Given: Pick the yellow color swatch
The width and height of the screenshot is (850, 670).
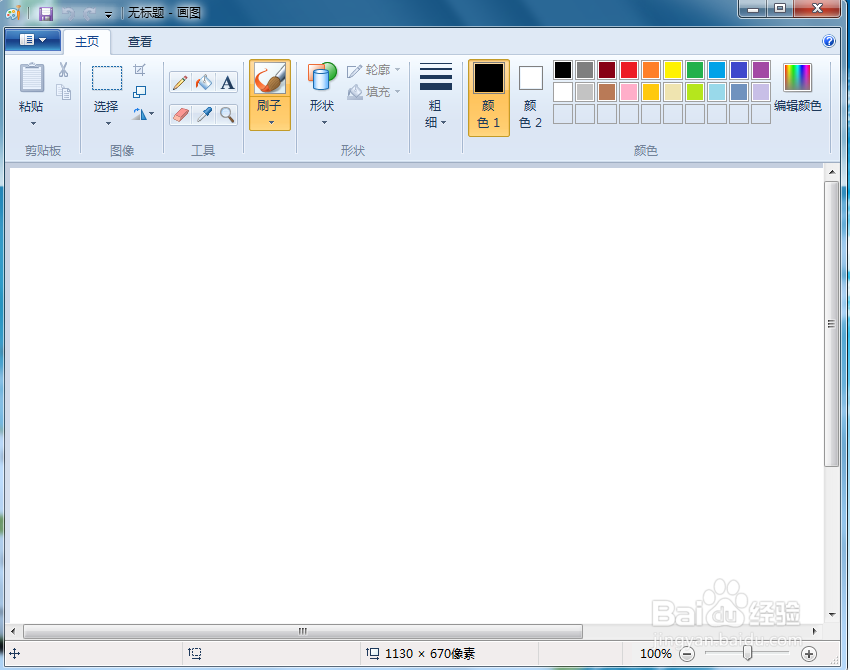Looking at the screenshot, I should 673,70.
